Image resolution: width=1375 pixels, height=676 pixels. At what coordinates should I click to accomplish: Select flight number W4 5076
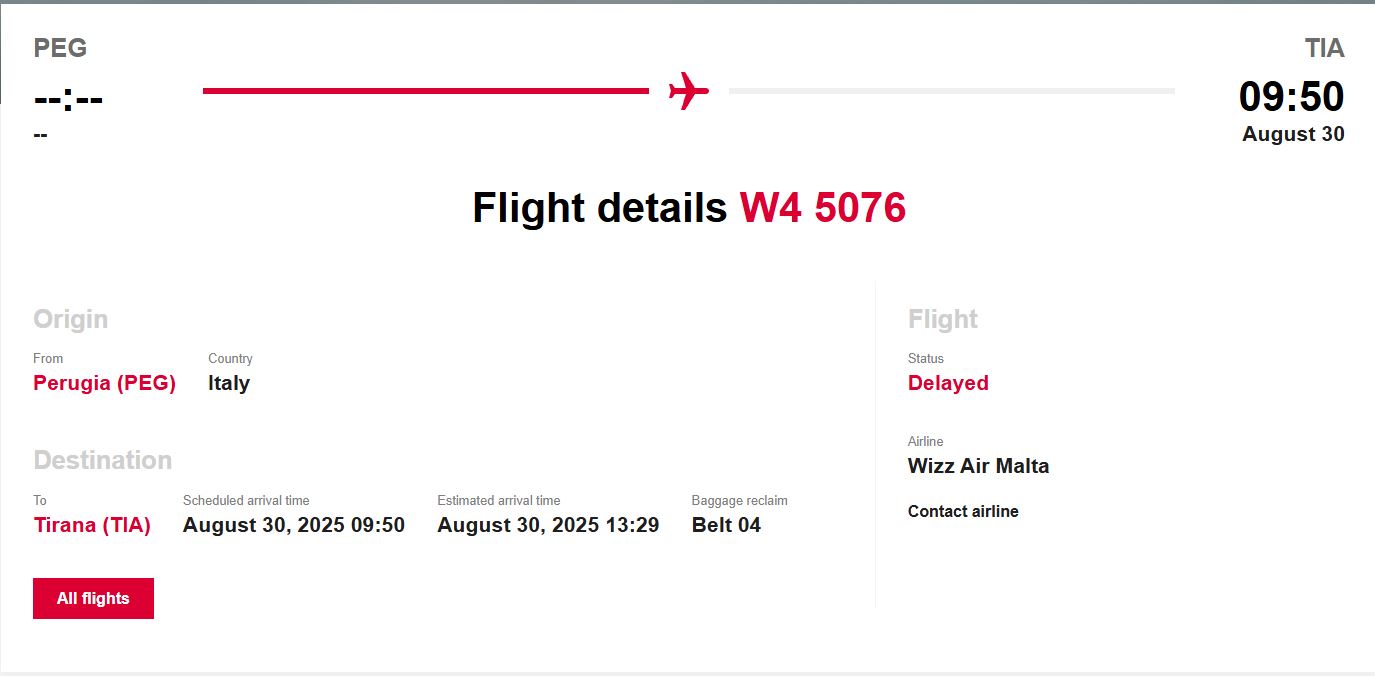point(822,208)
